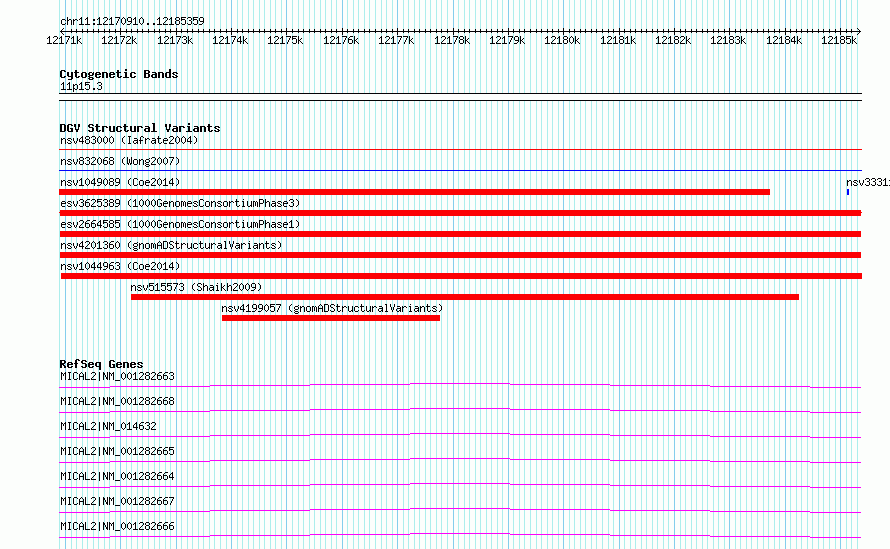Open transcript MICAL2|NM_001282664
This screenshot has width=890, height=549.
click(x=117, y=476)
